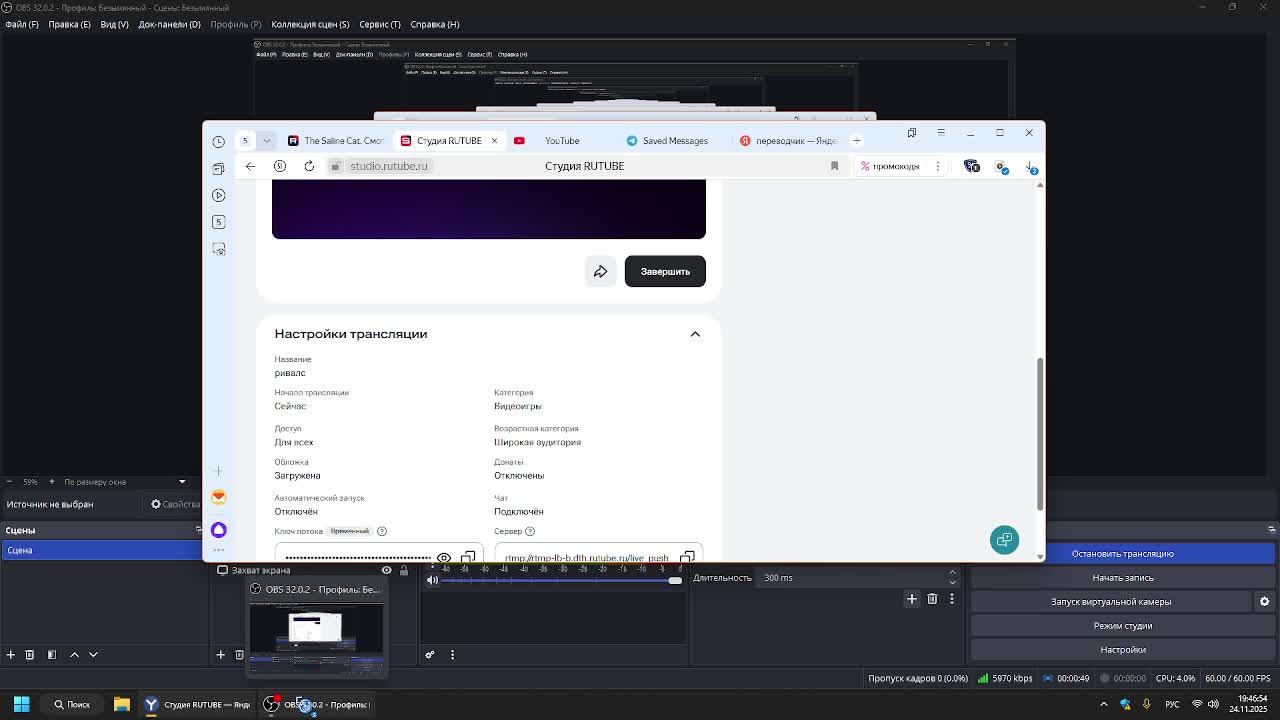Click Начать запись button

point(1123,578)
